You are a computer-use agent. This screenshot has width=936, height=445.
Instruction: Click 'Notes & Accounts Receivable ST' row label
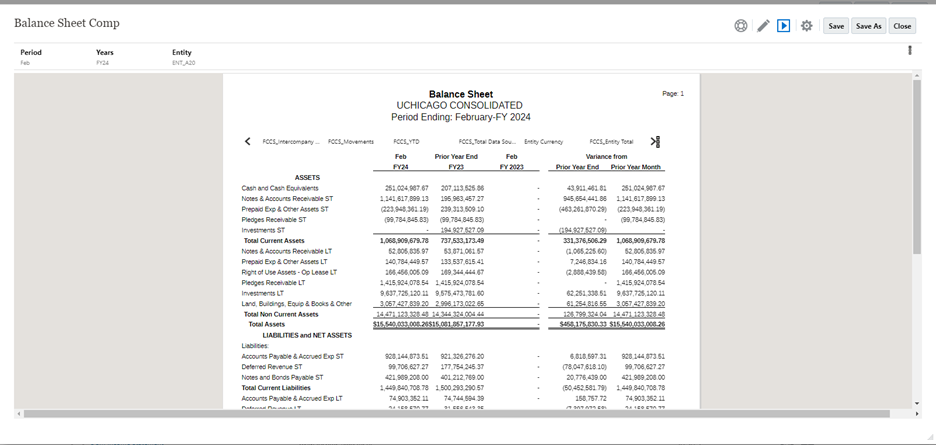click(287, 198)
